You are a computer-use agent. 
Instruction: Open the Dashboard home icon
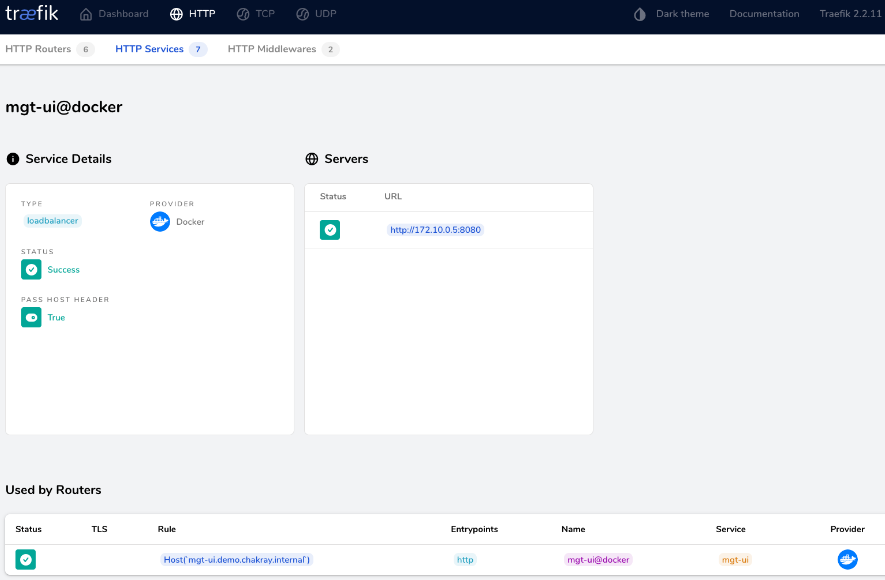point(85,14)
